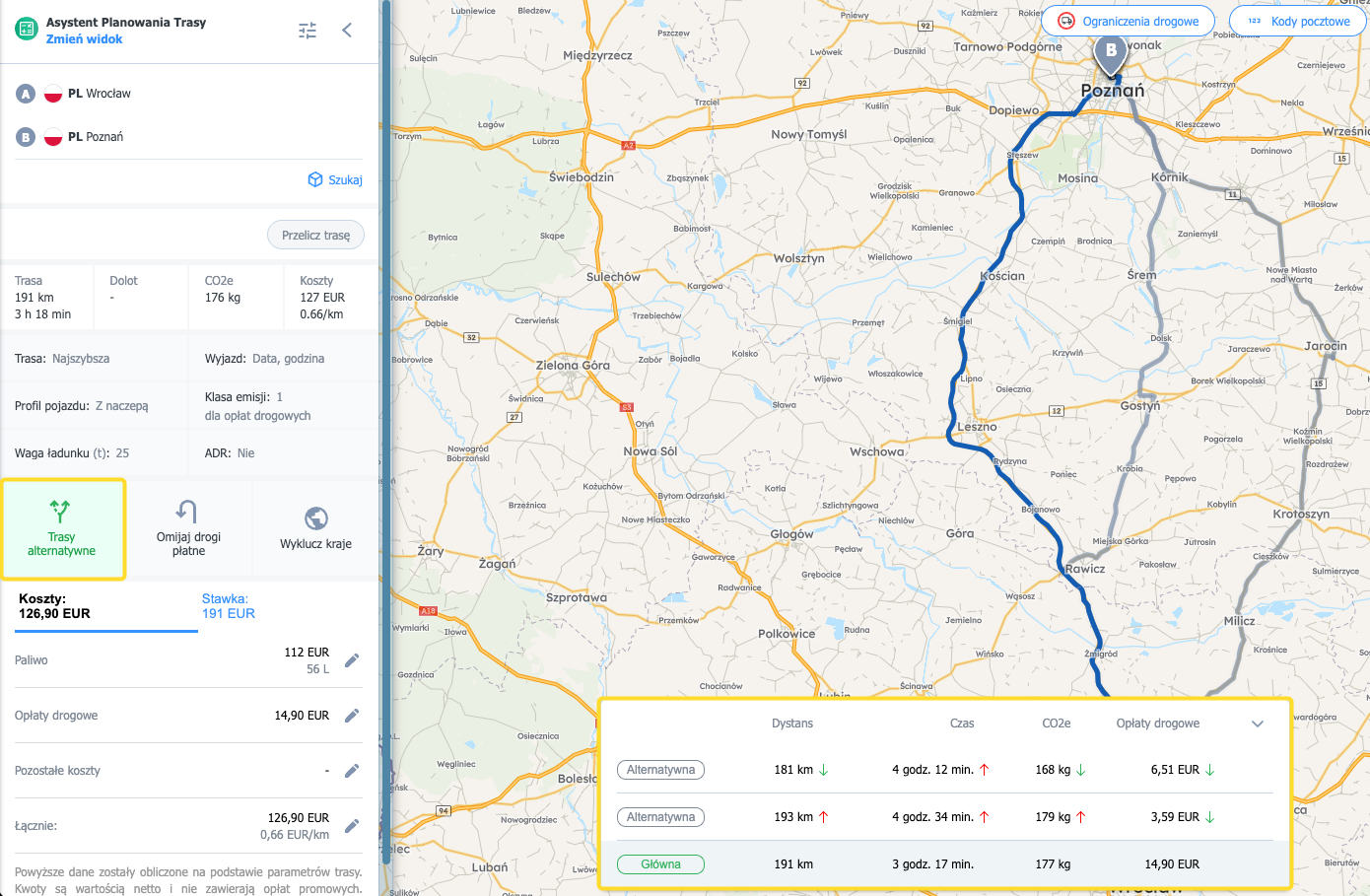Click the Opłaty drogowe column header
The height and width of the screenshot is (896, 1370).
(1158, 724)
